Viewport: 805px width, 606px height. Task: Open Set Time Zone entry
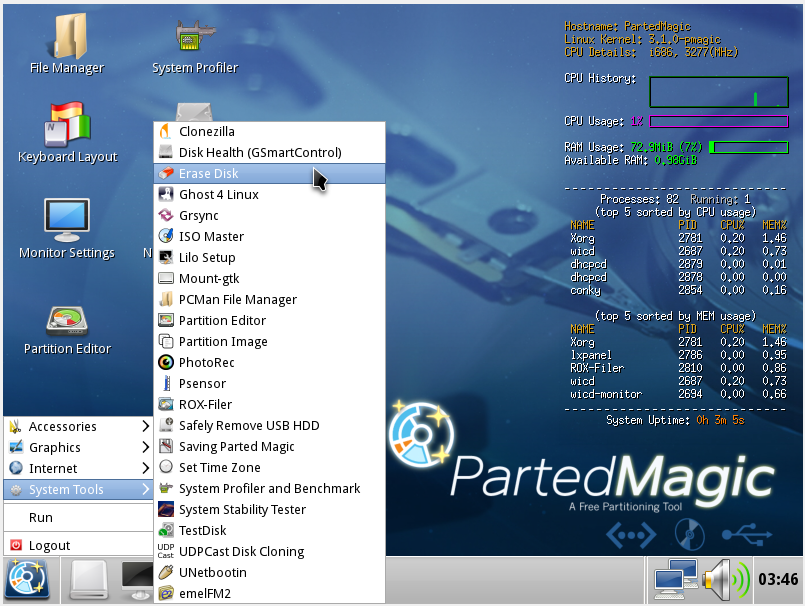point(270,467)
